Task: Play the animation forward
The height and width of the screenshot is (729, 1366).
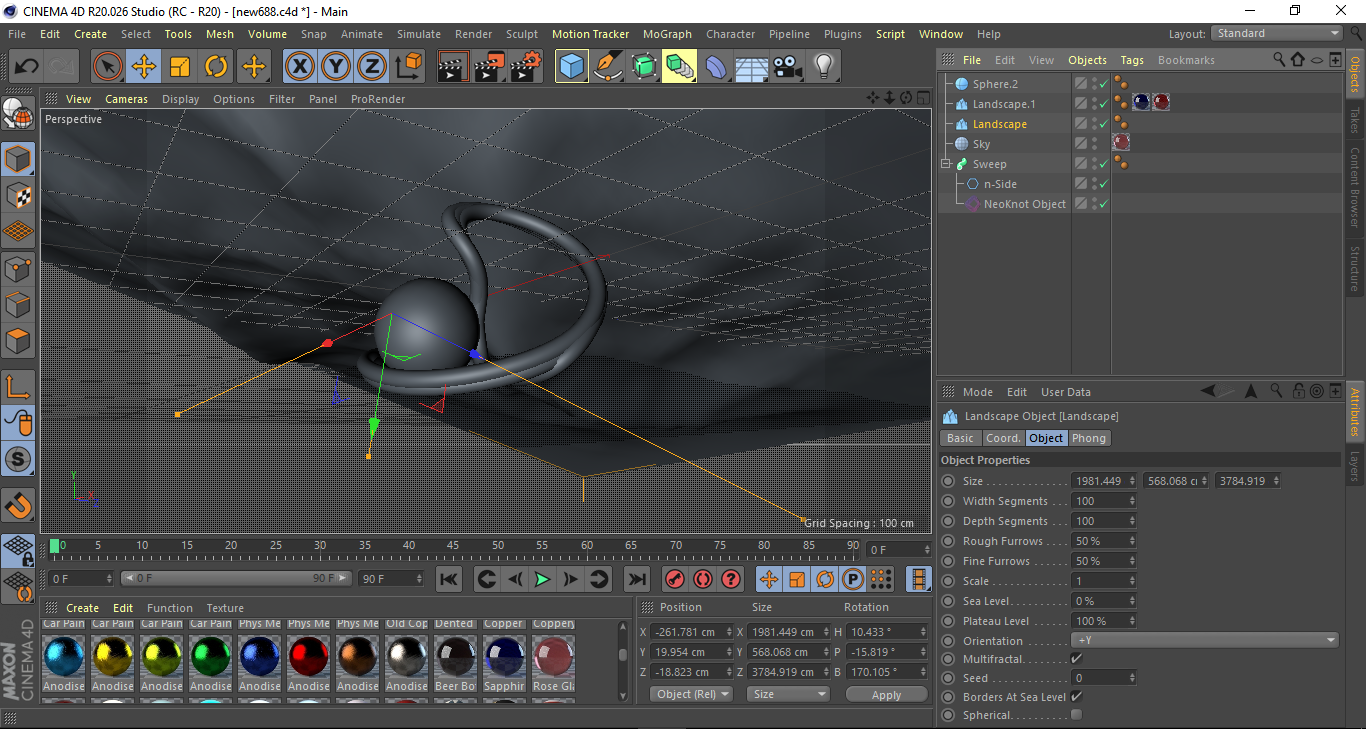Action: (542, 579)
